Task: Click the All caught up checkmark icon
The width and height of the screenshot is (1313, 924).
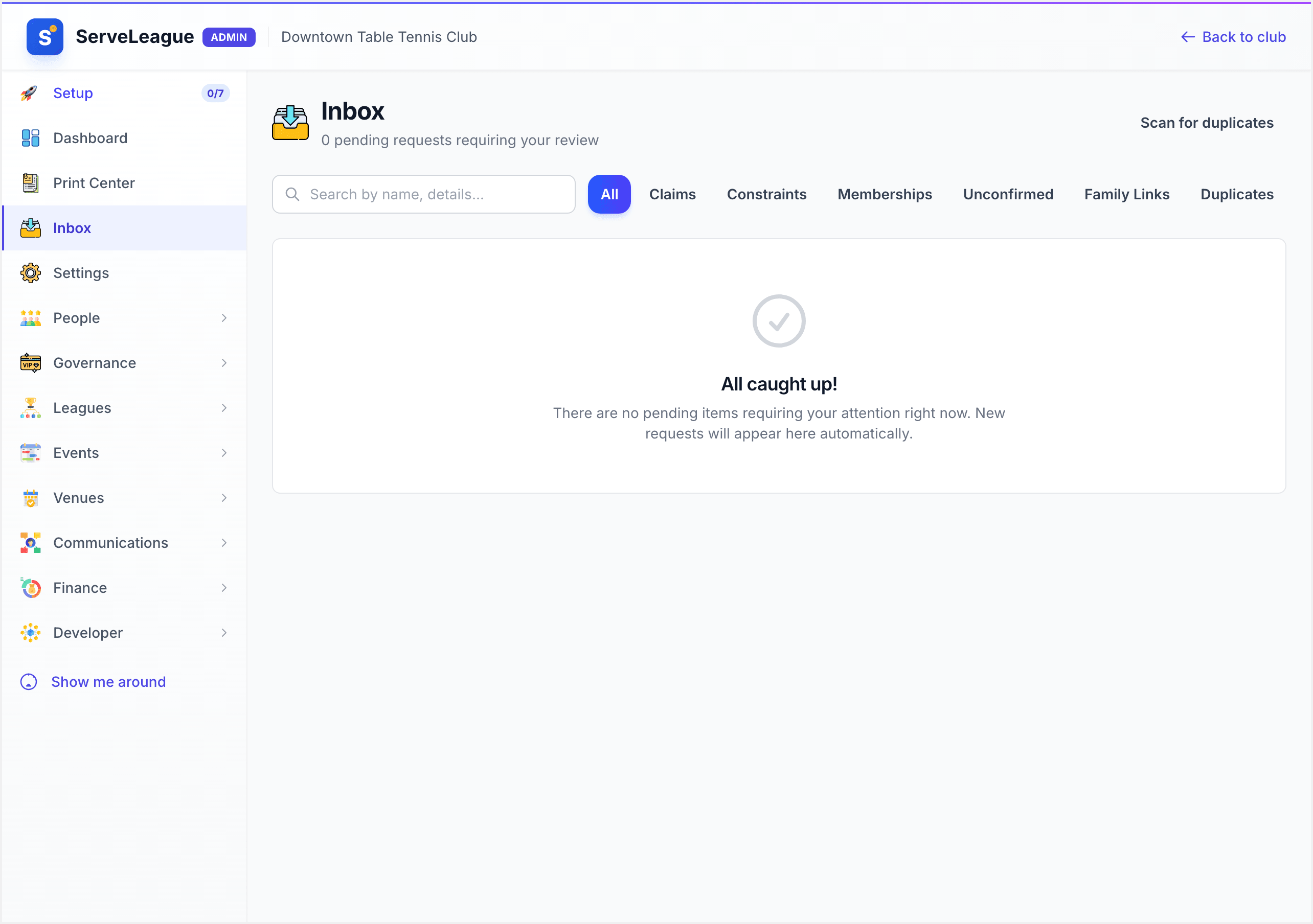Action: point(779,321)
